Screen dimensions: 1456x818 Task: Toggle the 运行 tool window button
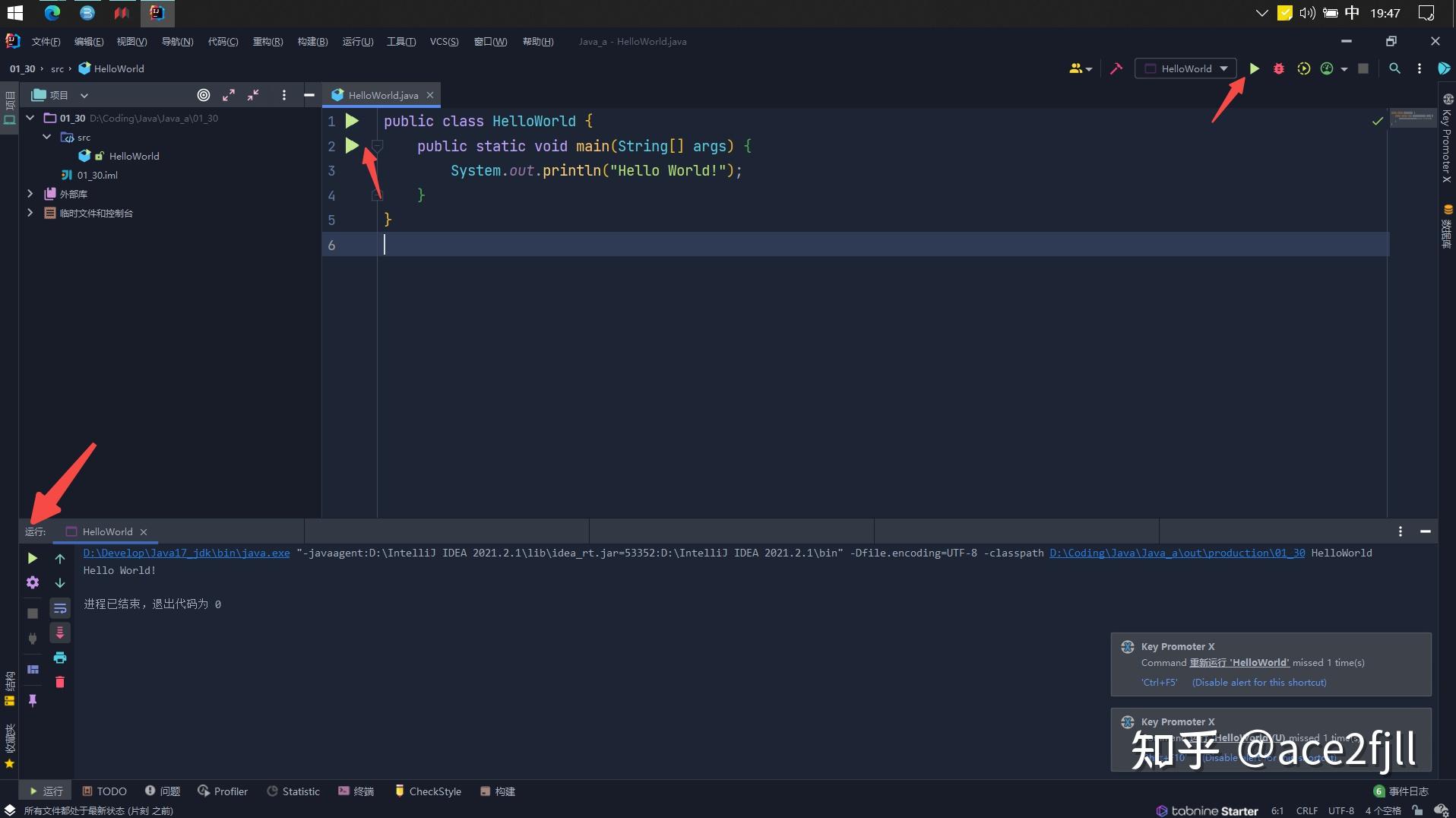[46, 791]
